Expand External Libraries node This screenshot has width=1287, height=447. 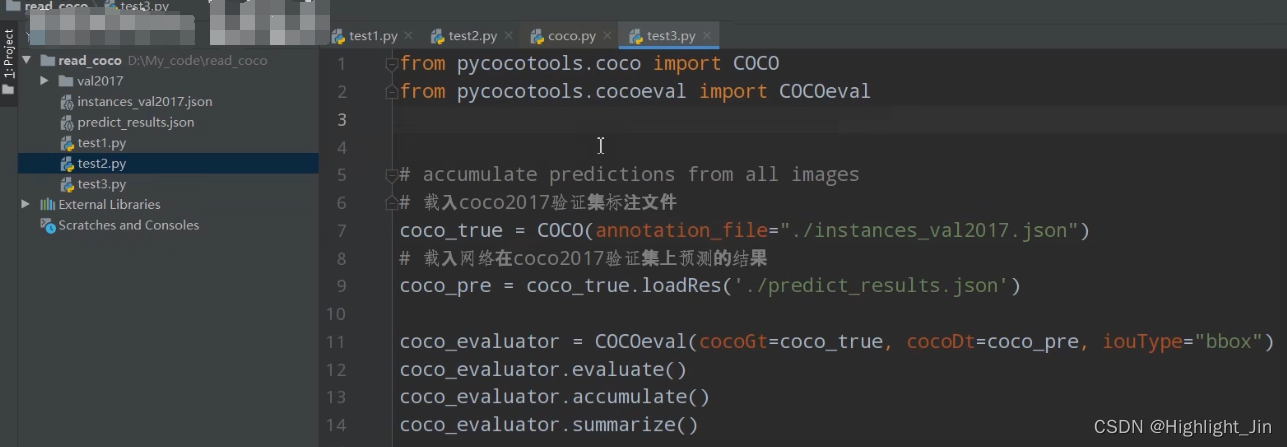26,204
